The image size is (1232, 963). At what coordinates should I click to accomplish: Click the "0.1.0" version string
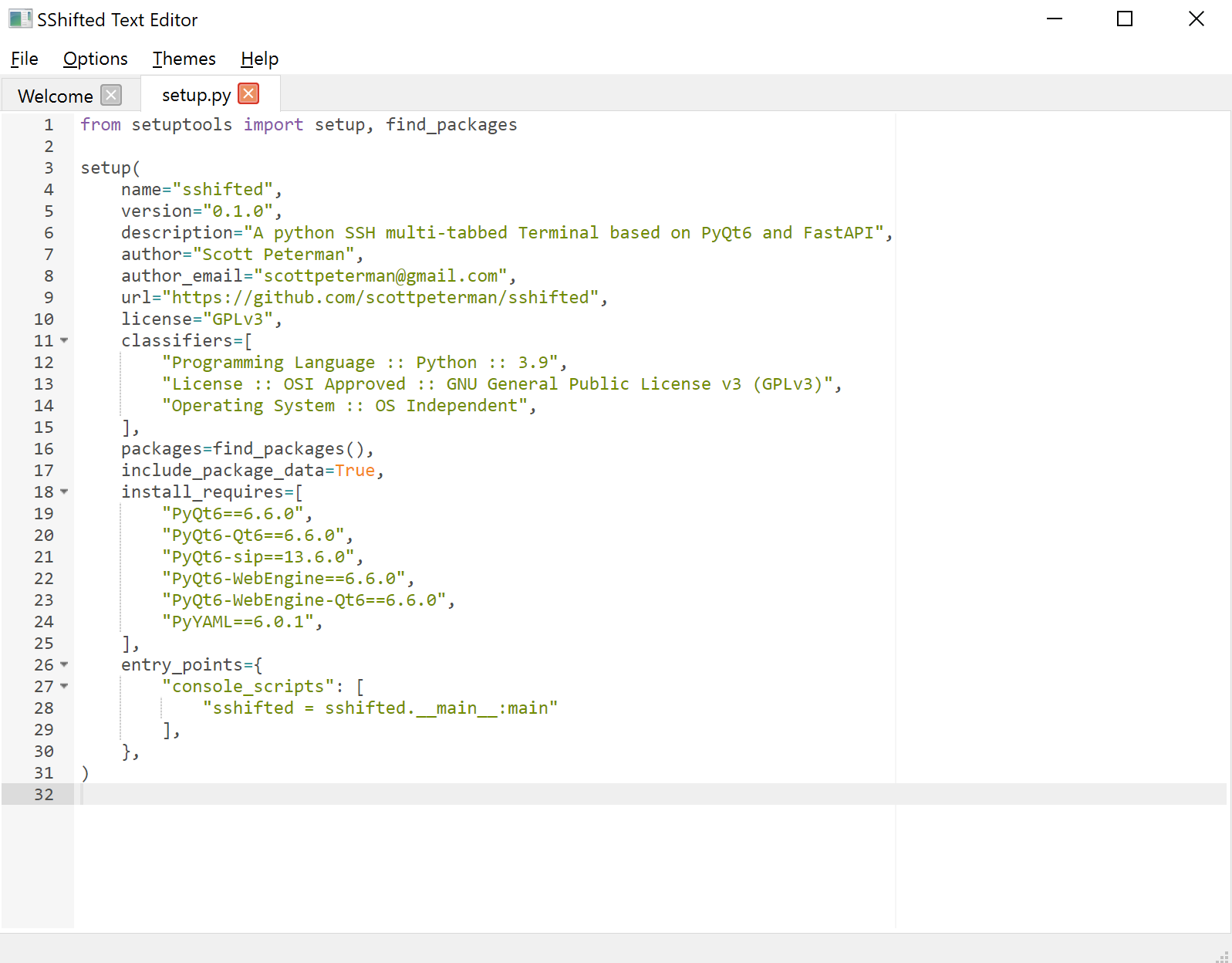(x=238, y=211)
